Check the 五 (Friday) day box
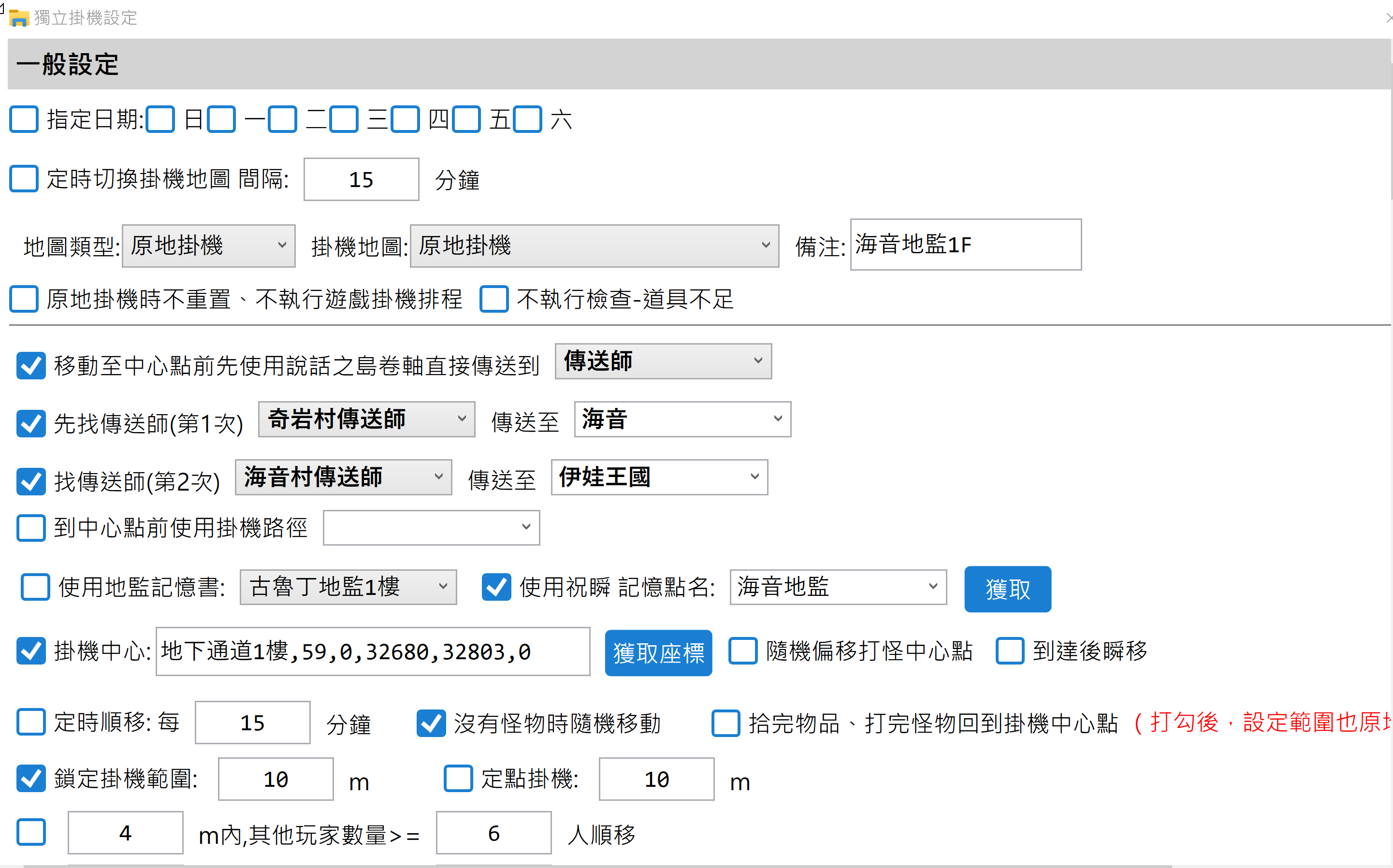Image resolution: width=1393 pixels, height=868 pixels. [466, 119]
